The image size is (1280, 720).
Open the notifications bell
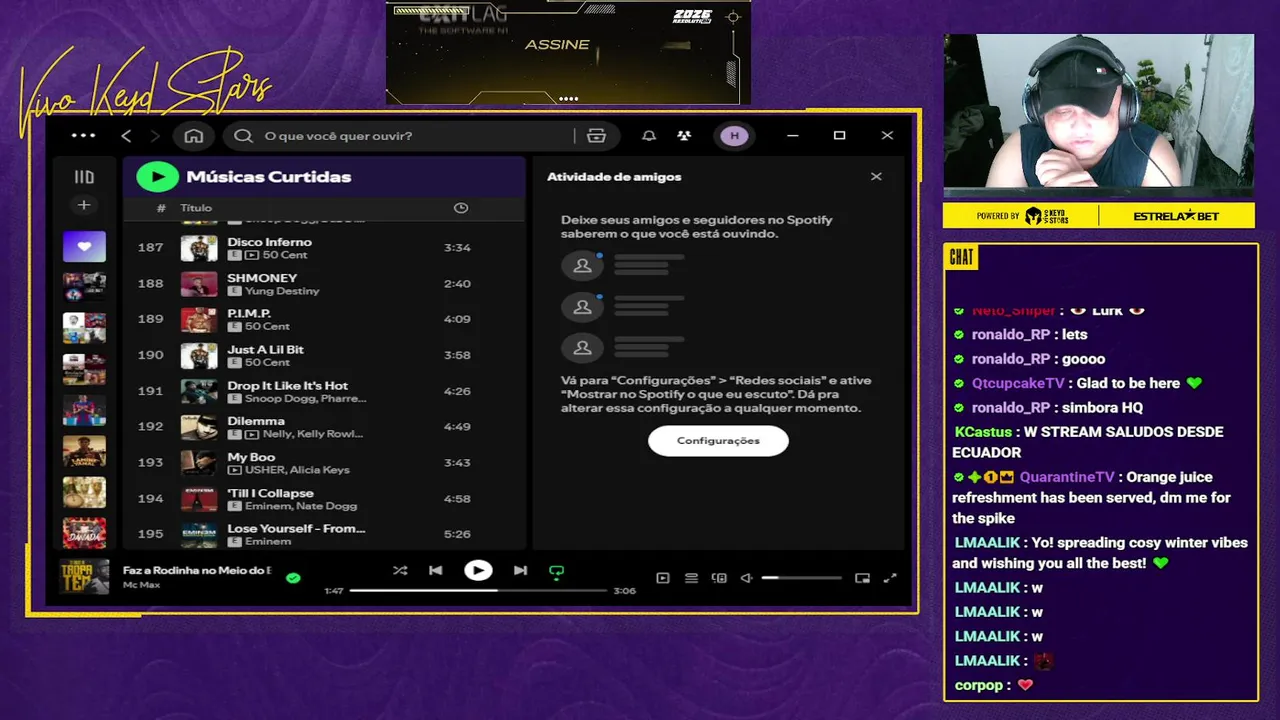click(x=649, y=136)
